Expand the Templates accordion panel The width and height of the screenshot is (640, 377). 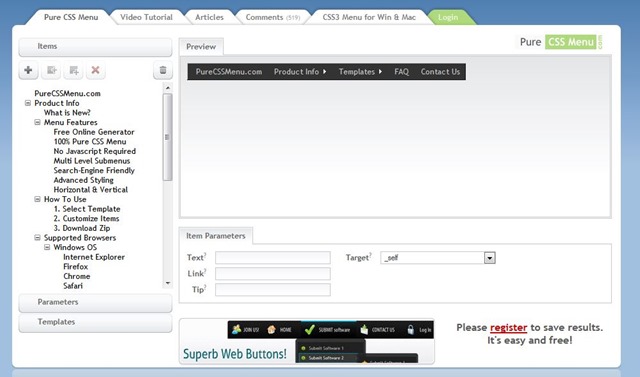(x=96, y=322)
